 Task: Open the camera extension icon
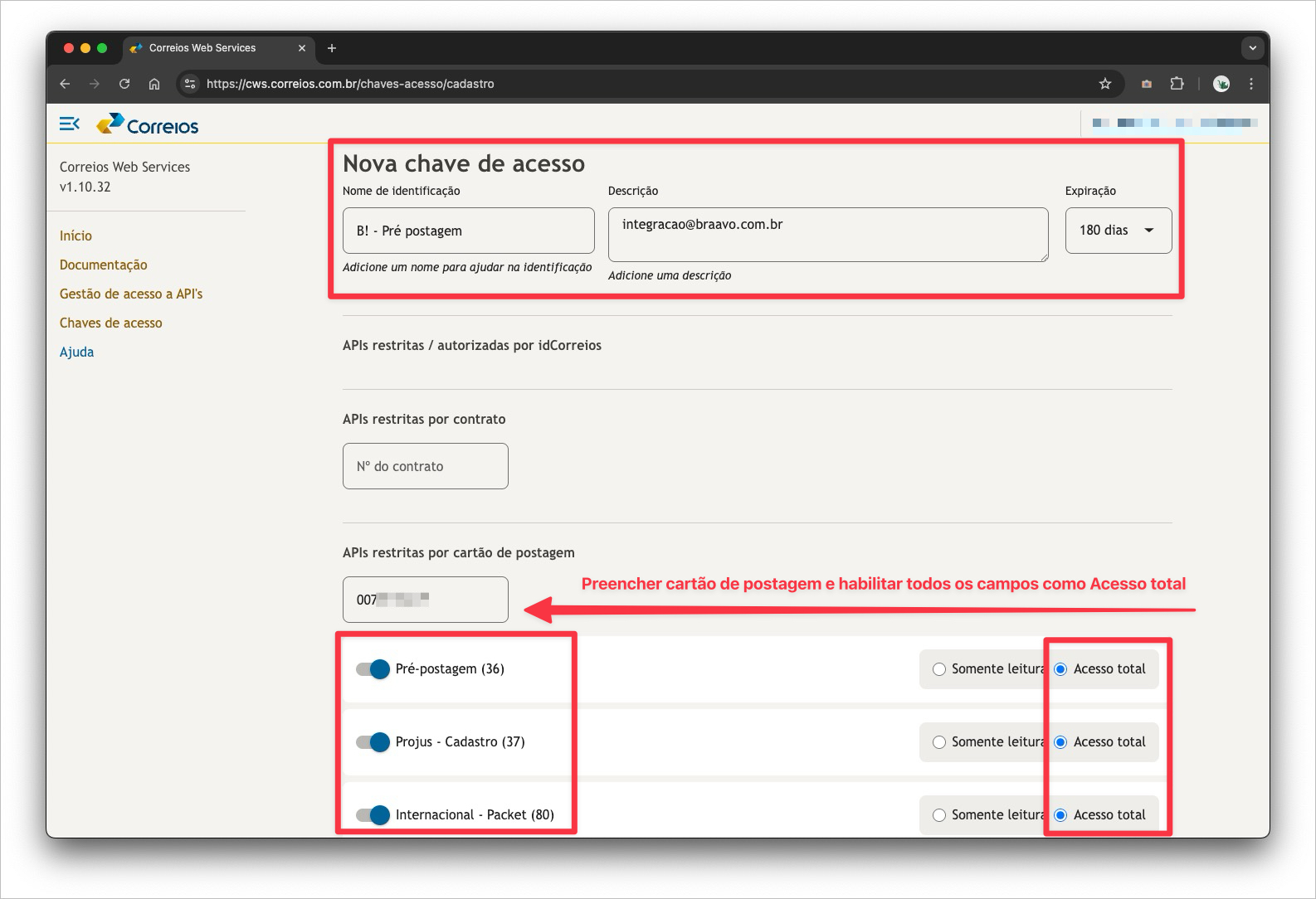pyautogui.click(x=1147, y=84)
